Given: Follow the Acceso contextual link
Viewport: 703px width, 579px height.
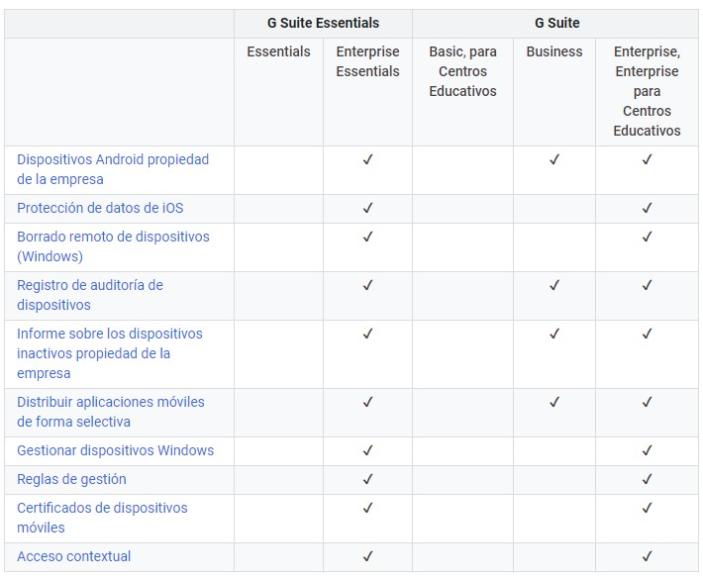Looking at the screenshot, I should 73,556.
